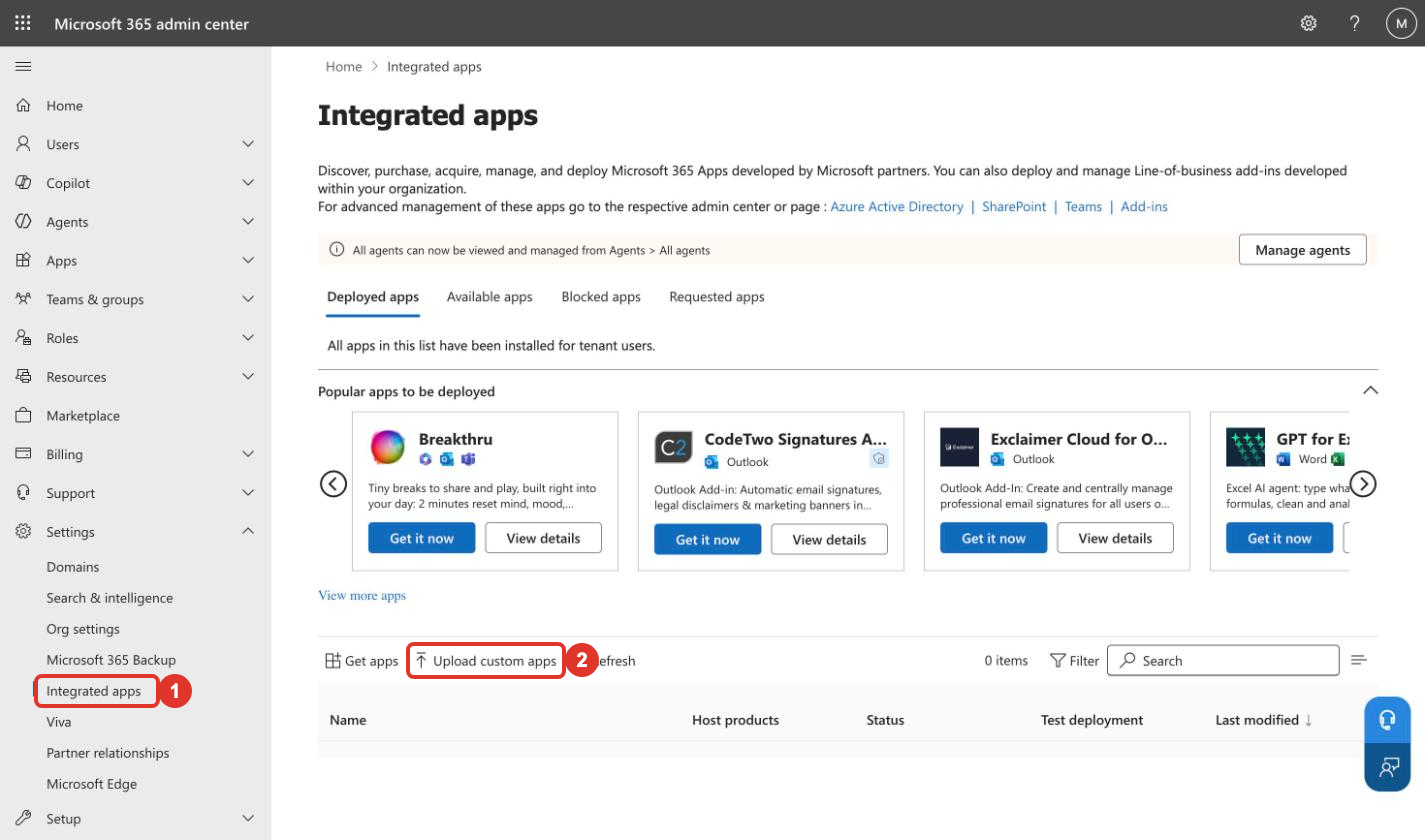Image resolution: width=1425 pixels, height=840 pixels.
Task: Select the Deployed apps tab
Action: pyautogui.click(x=373, y=297)
